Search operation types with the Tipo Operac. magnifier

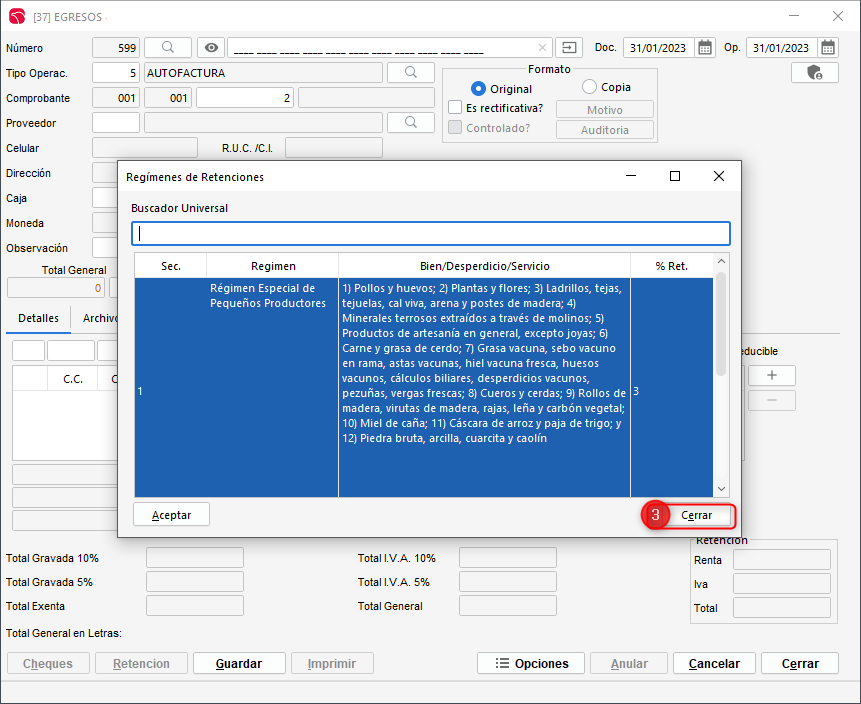[410, 73]
